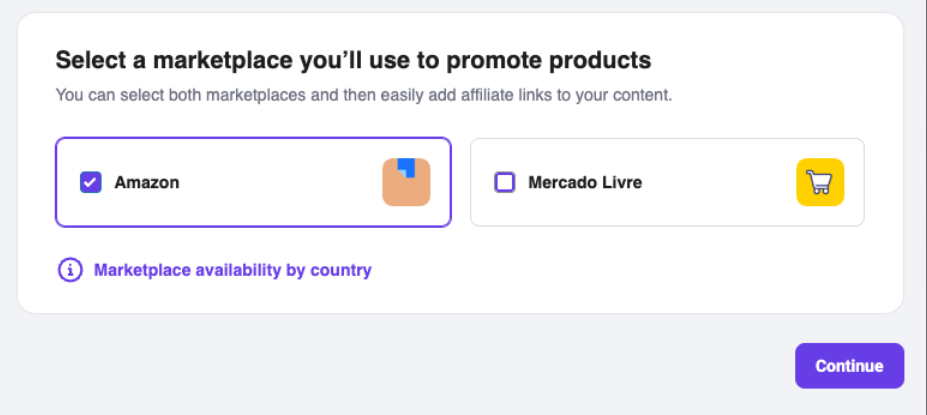Check the Mercado Livre checkbox
This screenshot has width=927, height=415.
point(504,182)
